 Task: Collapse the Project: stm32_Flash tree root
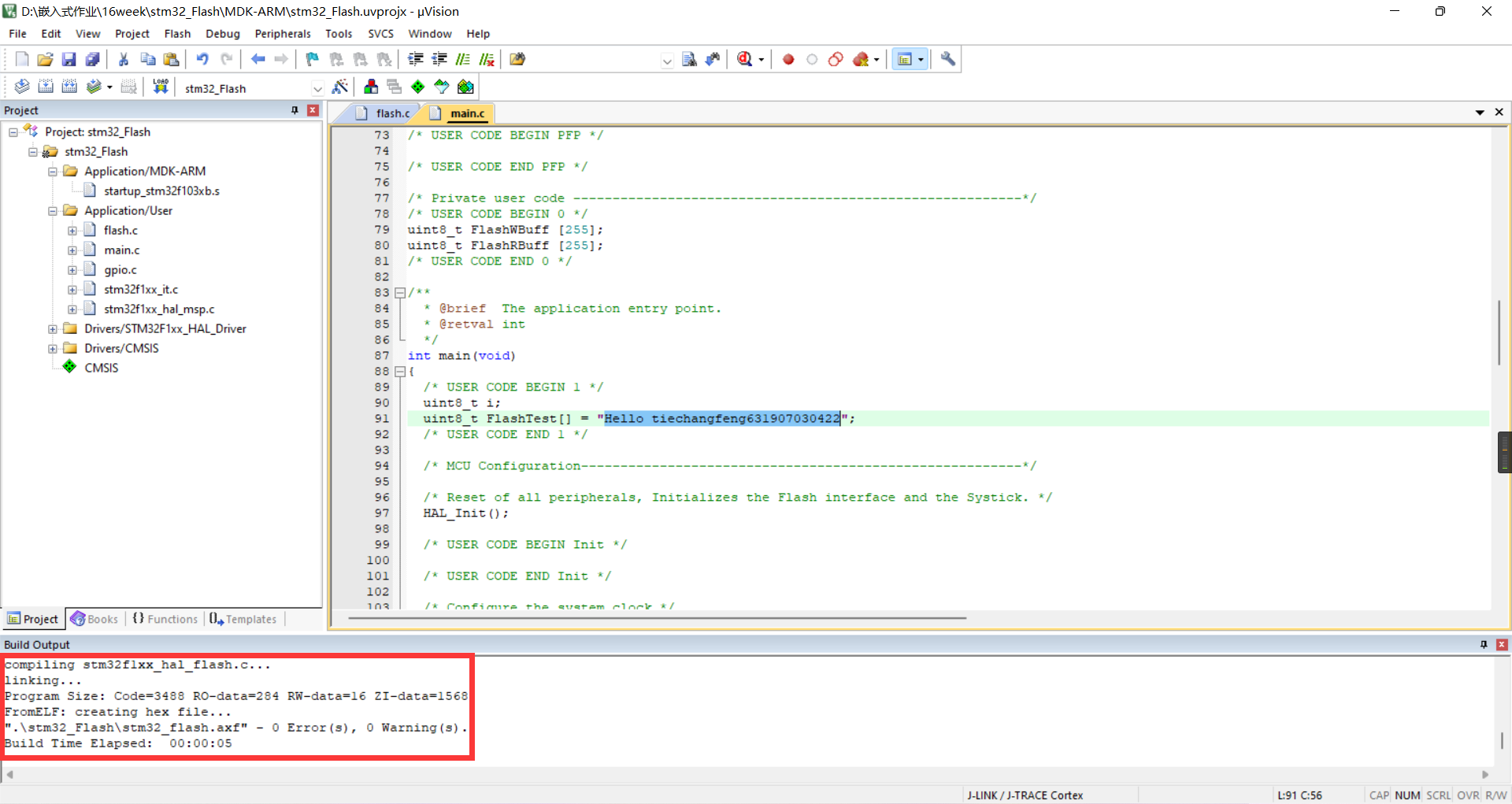(13, 132)
